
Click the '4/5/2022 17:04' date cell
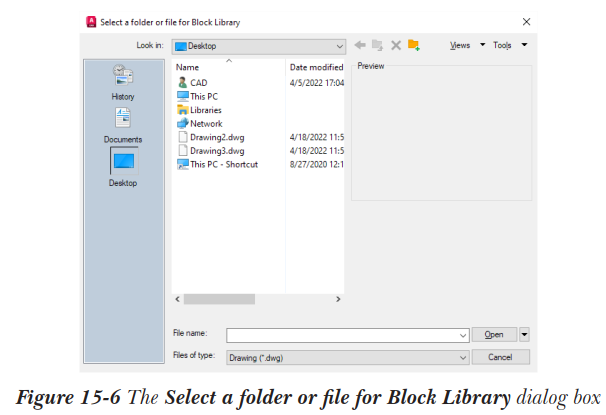(317, 83)
